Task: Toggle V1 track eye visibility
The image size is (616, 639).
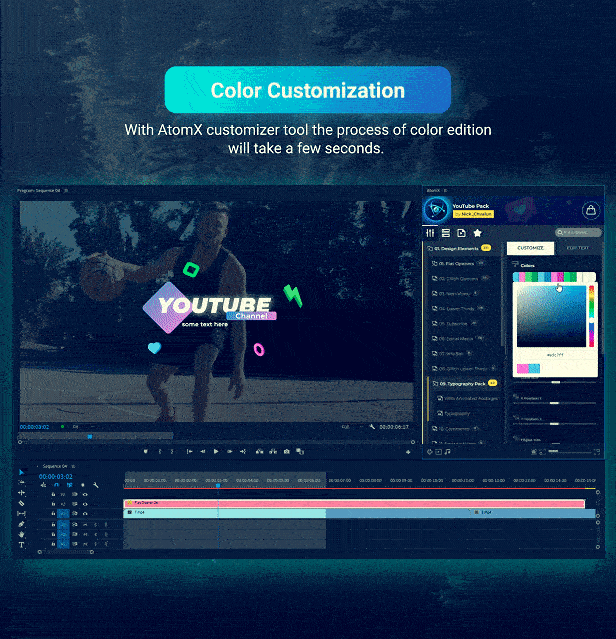Action: 84,514
